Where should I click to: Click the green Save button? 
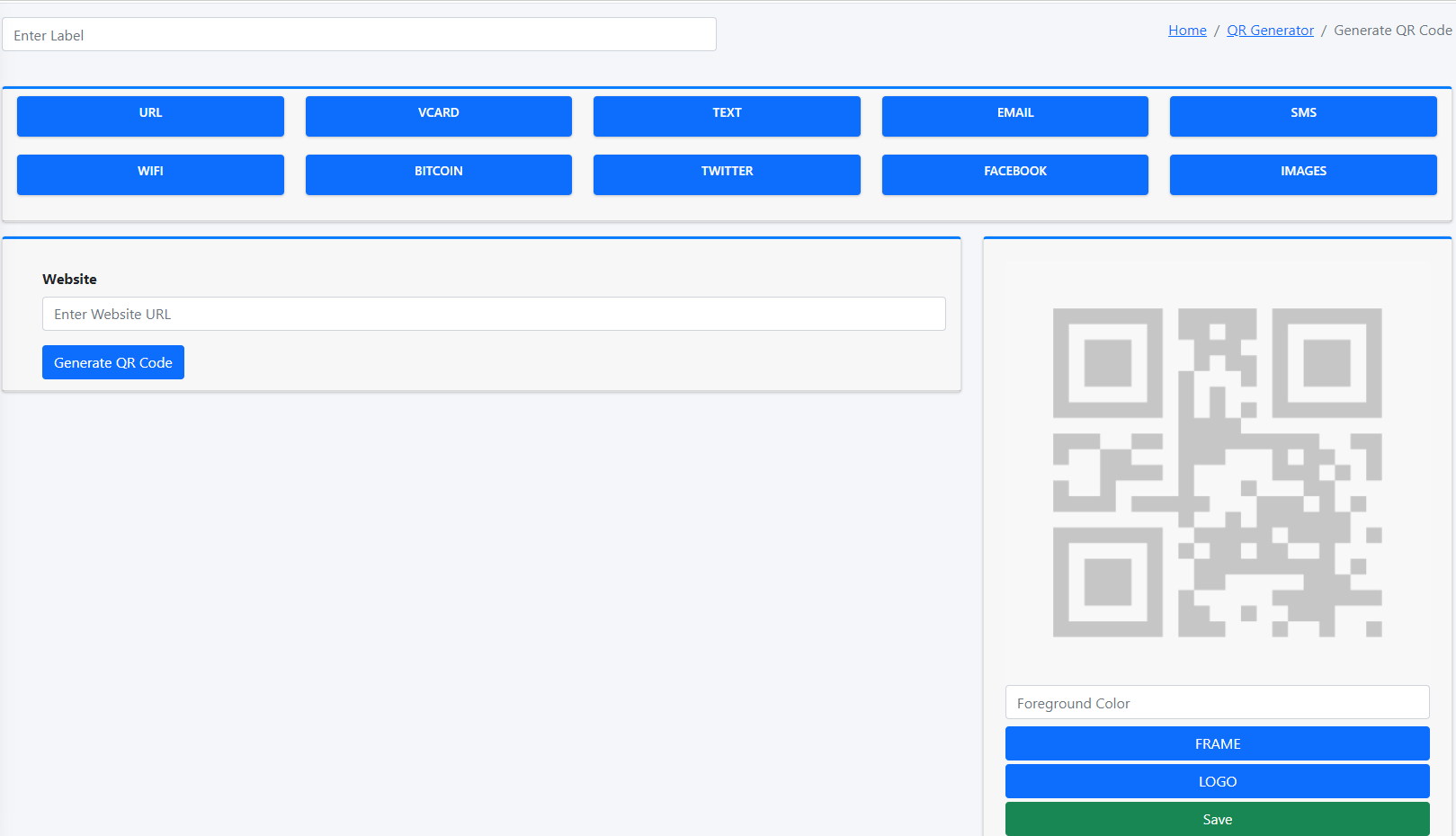pos(1217,819)
